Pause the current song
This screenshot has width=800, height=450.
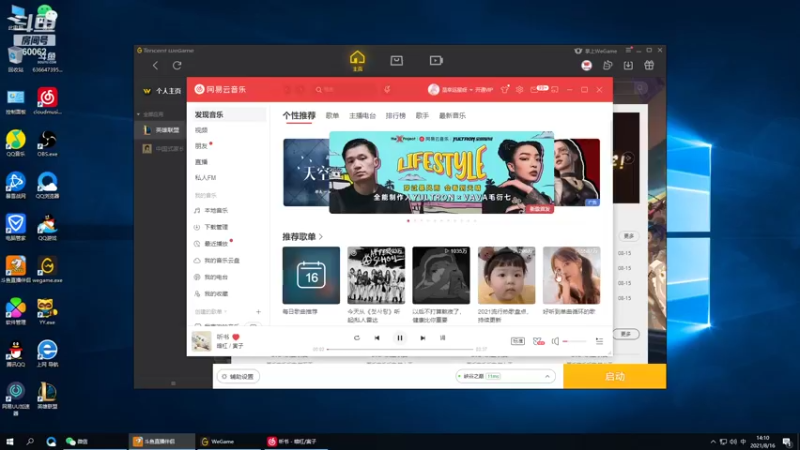pos(399,338)
